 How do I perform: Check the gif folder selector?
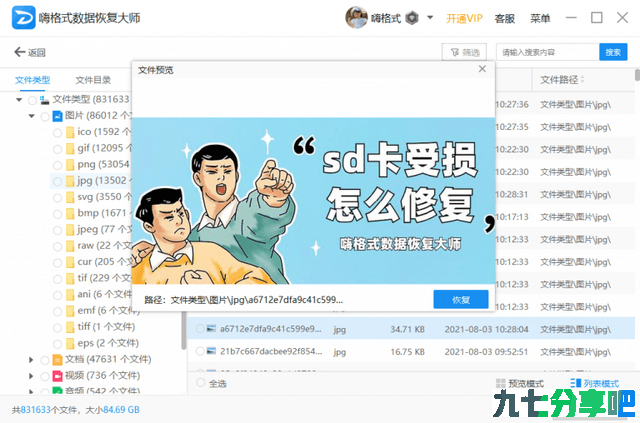pyautogui.click(x=58, y=149)
